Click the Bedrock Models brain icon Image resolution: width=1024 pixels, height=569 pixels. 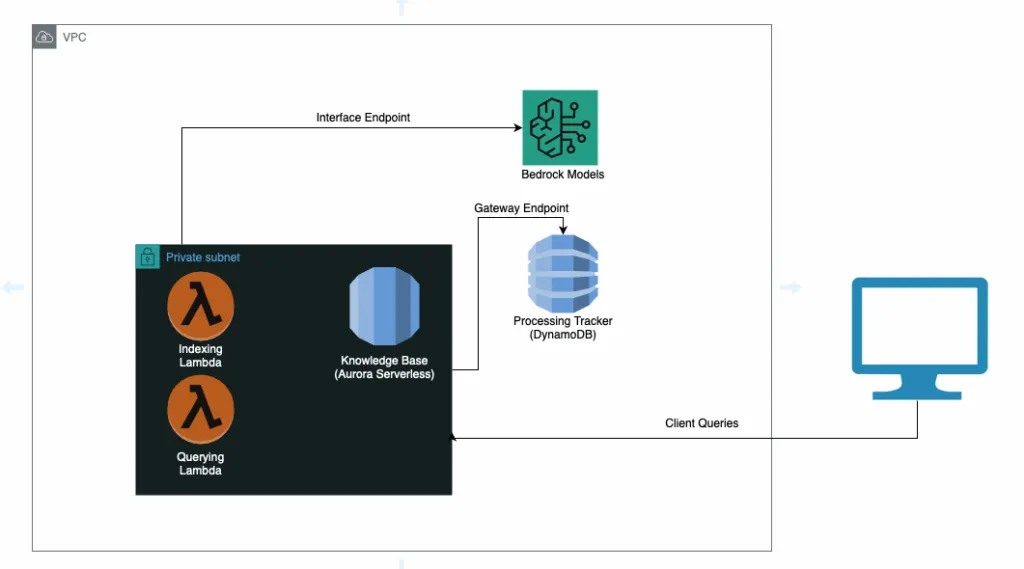[x=559, y=127]
